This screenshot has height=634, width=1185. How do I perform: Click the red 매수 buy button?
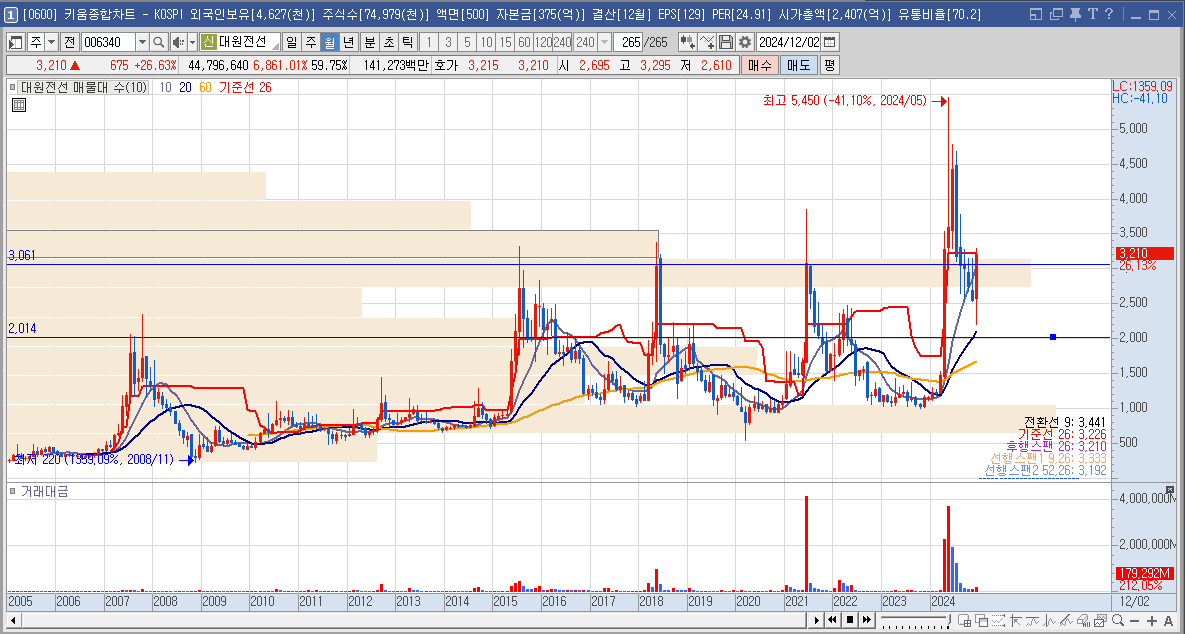point(759,66)
